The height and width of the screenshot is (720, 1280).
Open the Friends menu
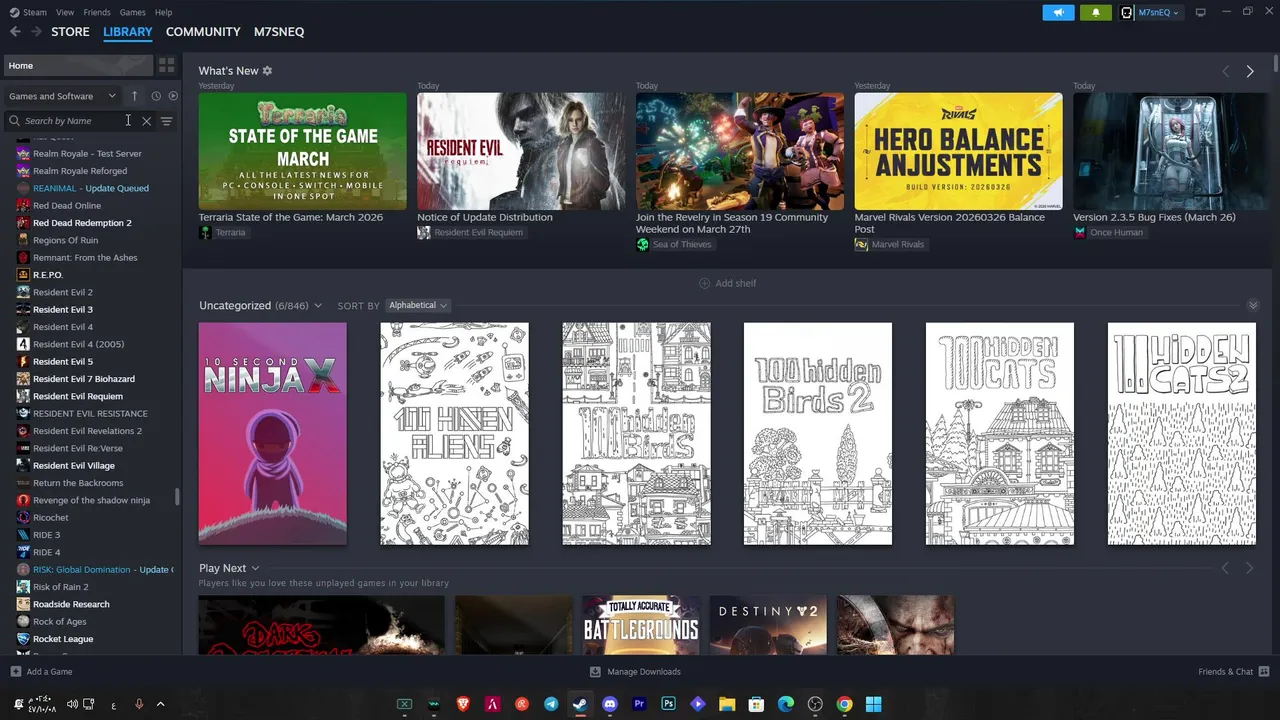click(x=97, y=12)
